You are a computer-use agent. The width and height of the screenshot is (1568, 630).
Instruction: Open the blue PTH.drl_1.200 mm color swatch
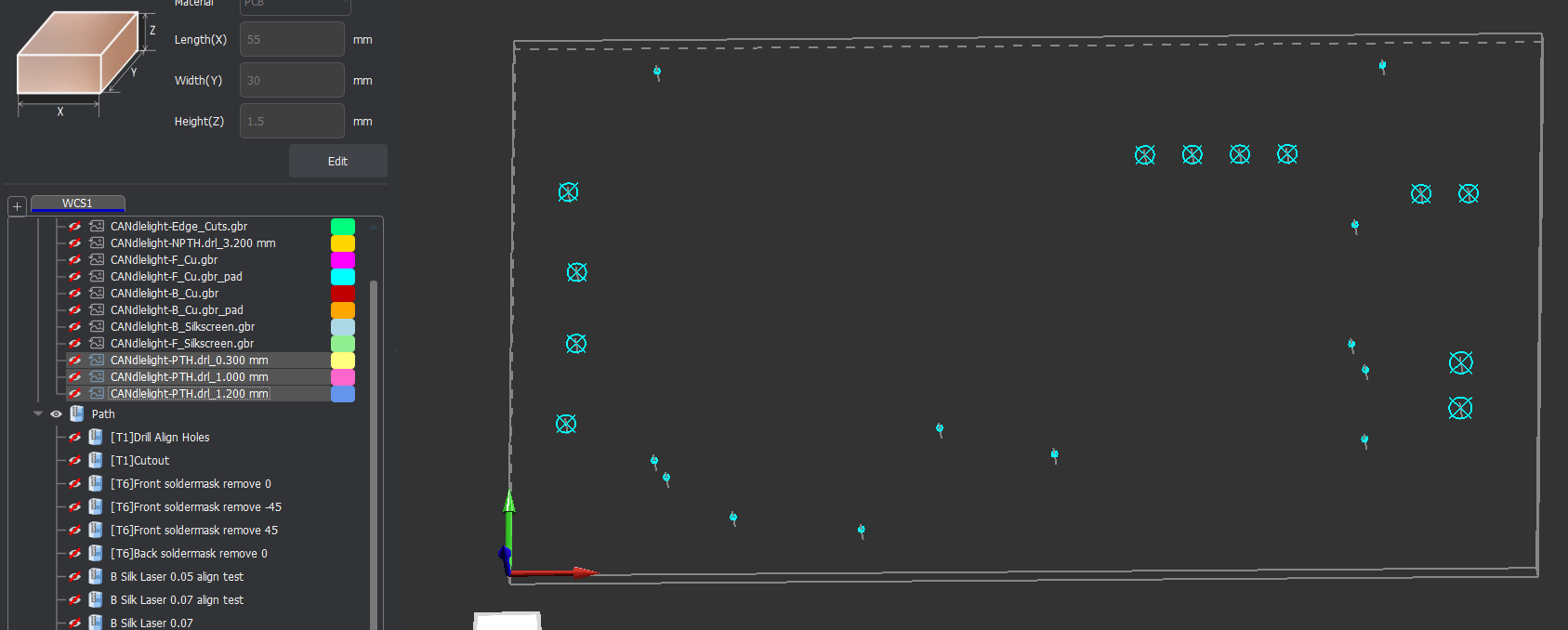coord(343,394)
